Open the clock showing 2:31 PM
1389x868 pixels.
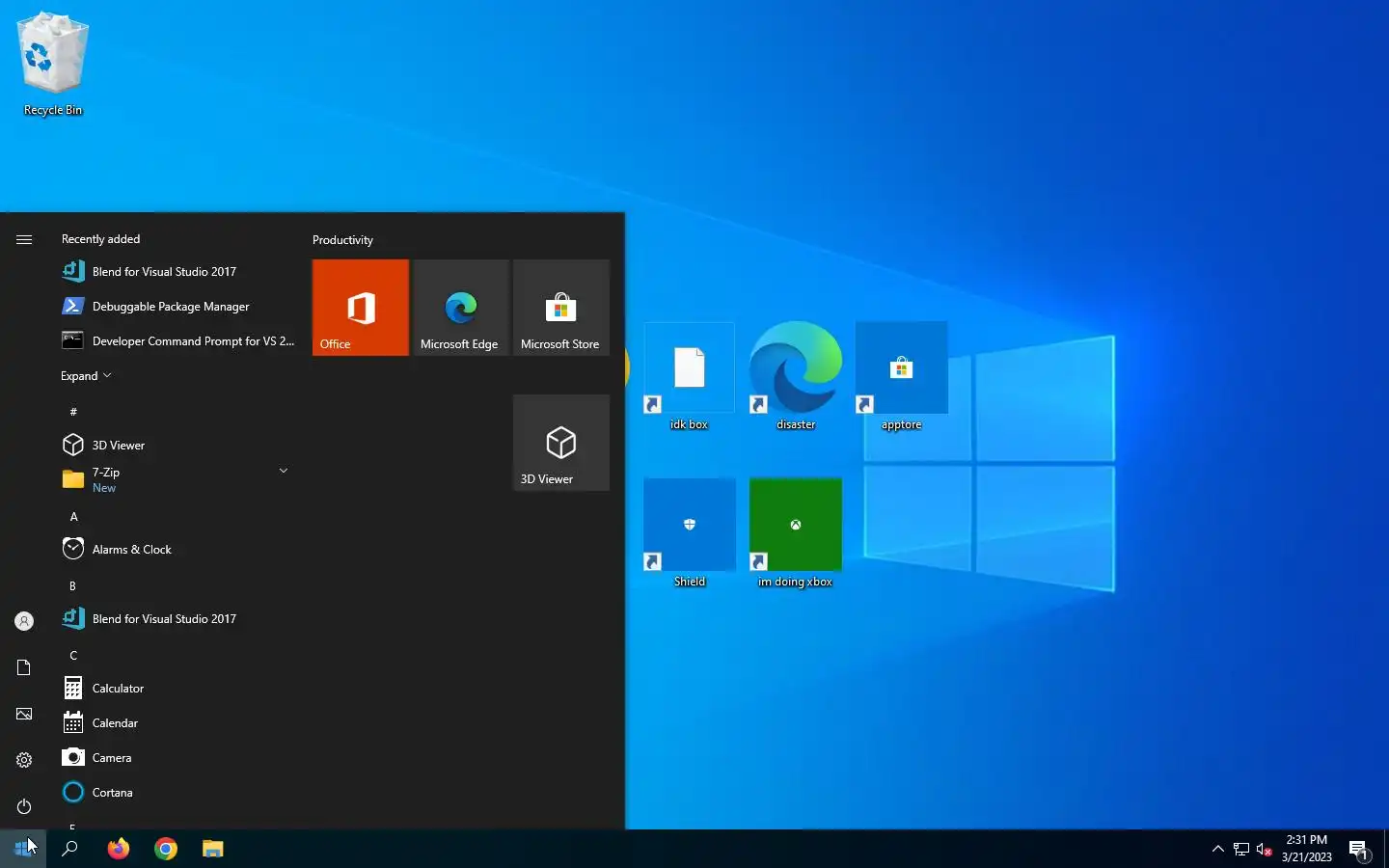pyautogui.click(x=1307, y=849)
